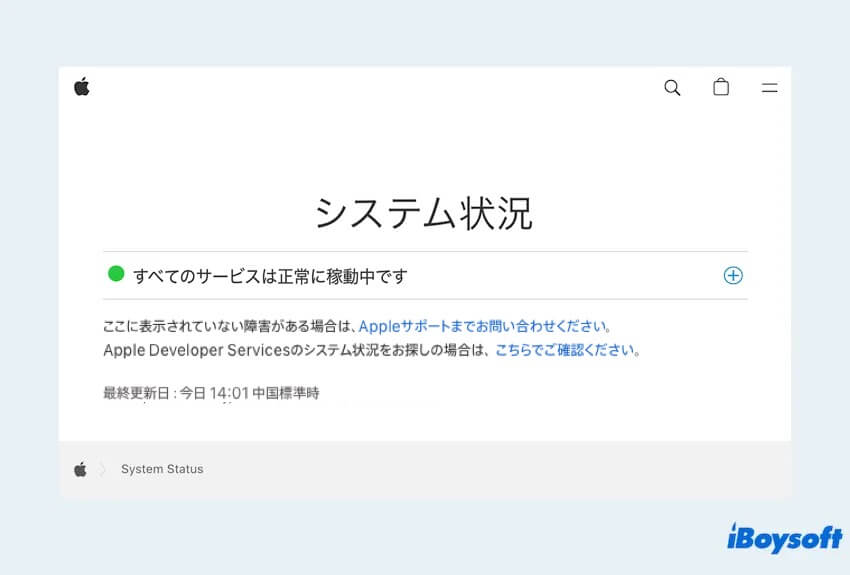The height and width of the screenshot is (575, 850).
Task: Click the 最終更新日 今日 14:01 中国標準時 text
Action: click(x=211, y=393)
